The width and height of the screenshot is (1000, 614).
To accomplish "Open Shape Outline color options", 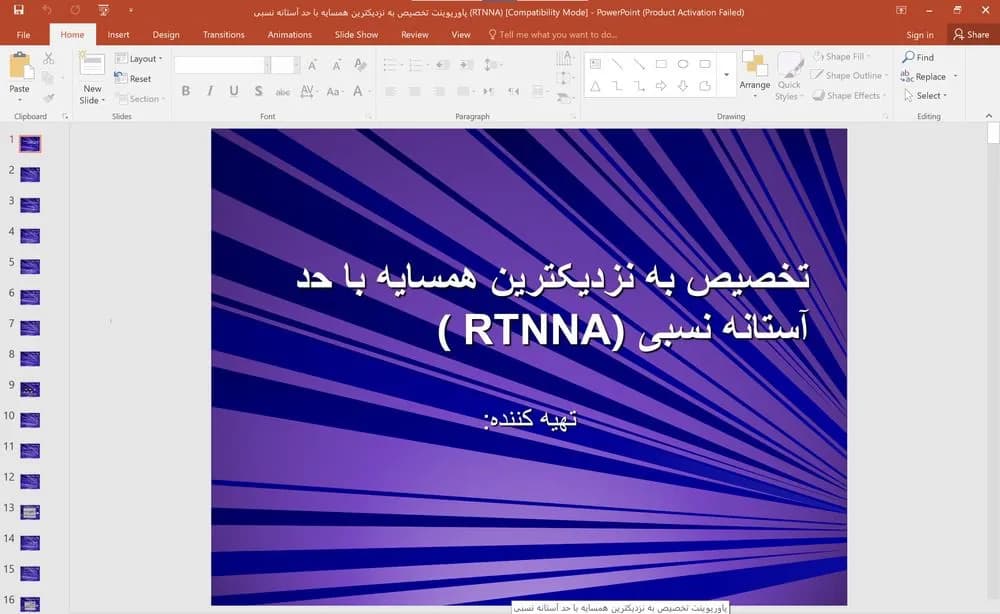I will click(848, 75).
